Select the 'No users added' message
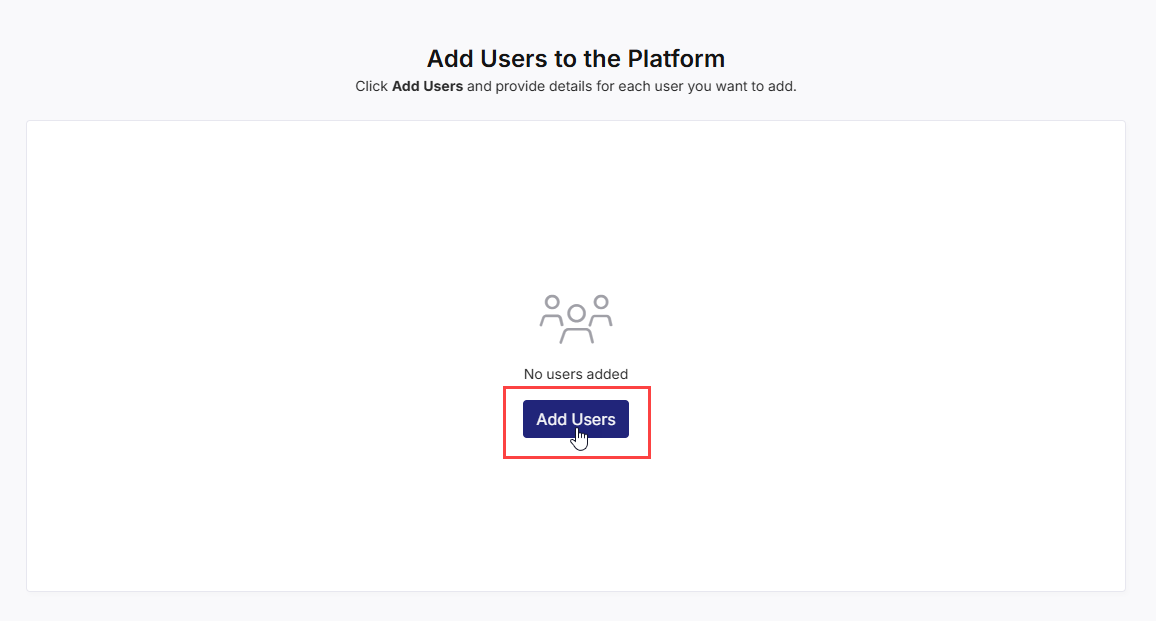Viewport: 1156px width, 621px height. pos(576,373)
